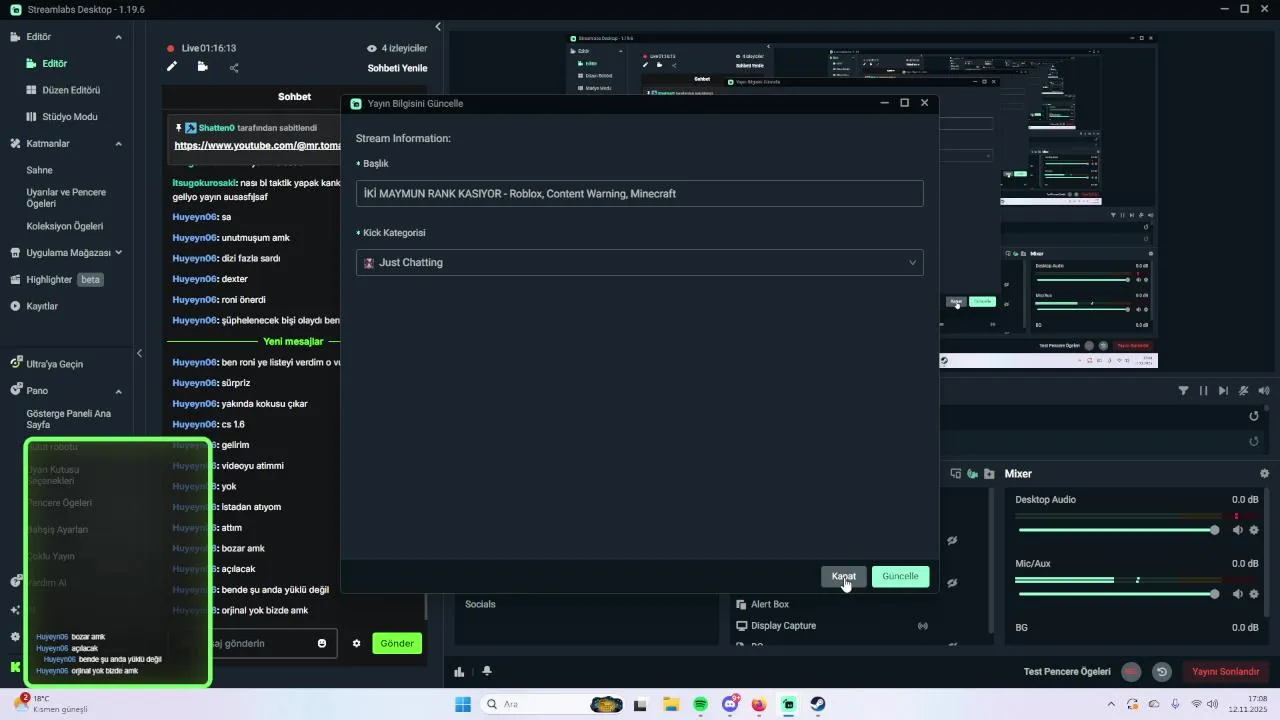Open Gösterge Paneli Ana Sayfa
Image resolution: width=1280 pixels, height=720 pixels.
point(68,419)
